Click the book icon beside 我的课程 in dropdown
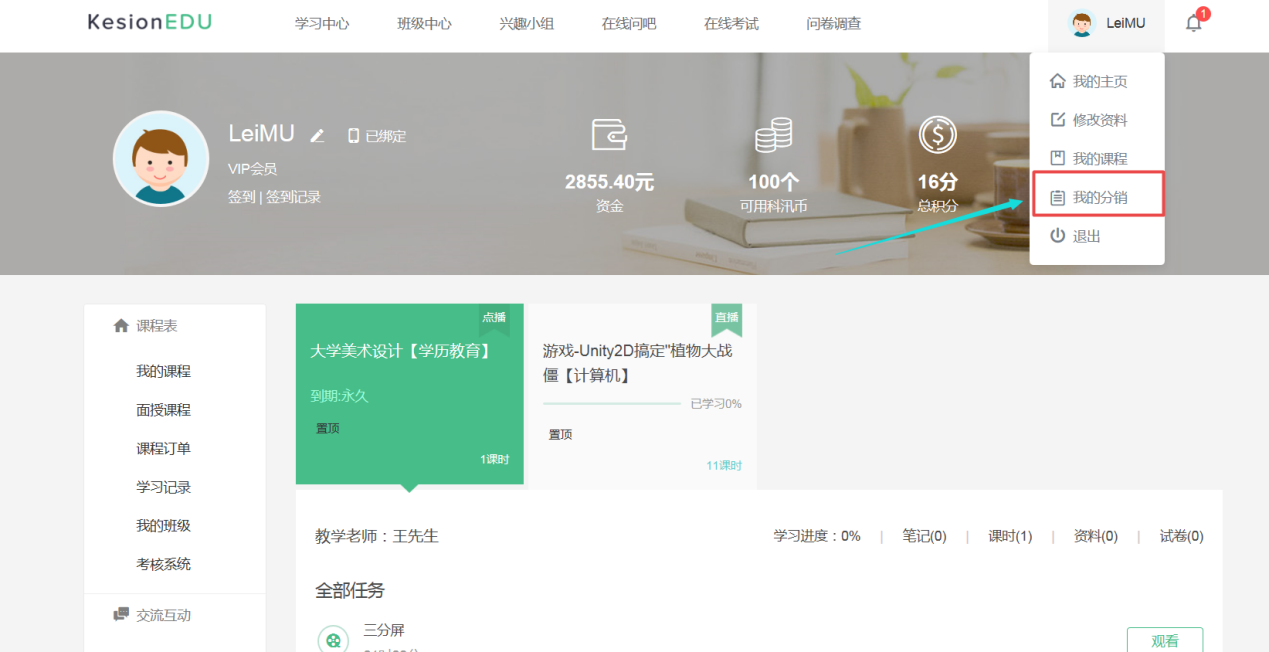The width and height of the screenshot is (1269, 652). tap(1057, 158)
